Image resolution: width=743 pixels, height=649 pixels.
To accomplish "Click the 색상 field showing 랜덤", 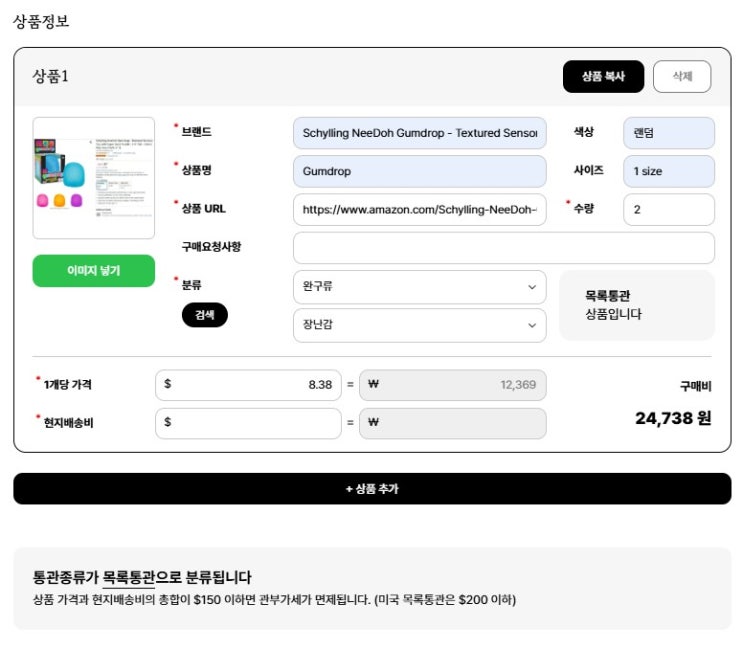I will pyautogui.click(x=669, y=133).
